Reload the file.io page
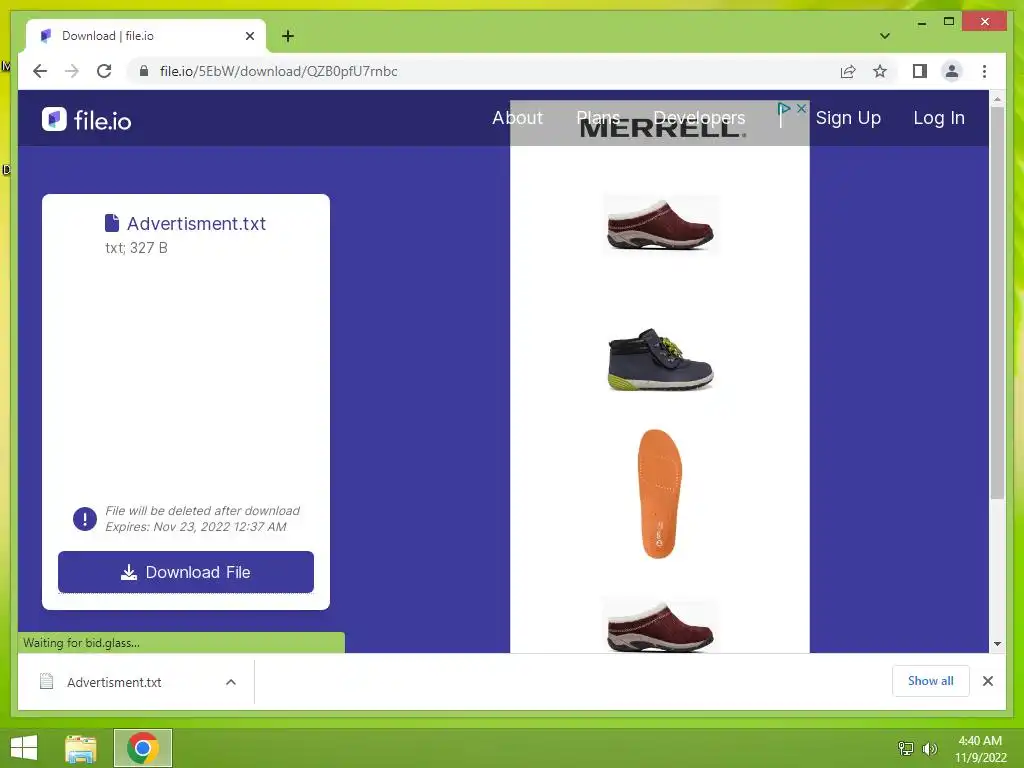 tap(104, 71)
